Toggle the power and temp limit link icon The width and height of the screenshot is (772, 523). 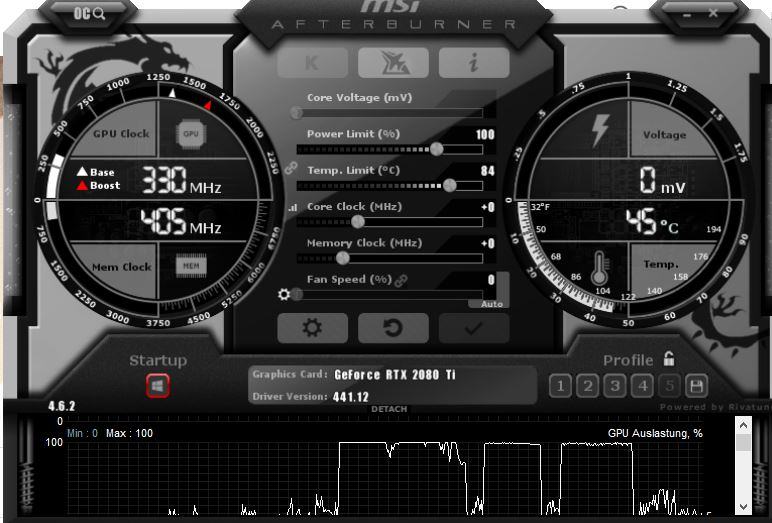click(291, 168)
